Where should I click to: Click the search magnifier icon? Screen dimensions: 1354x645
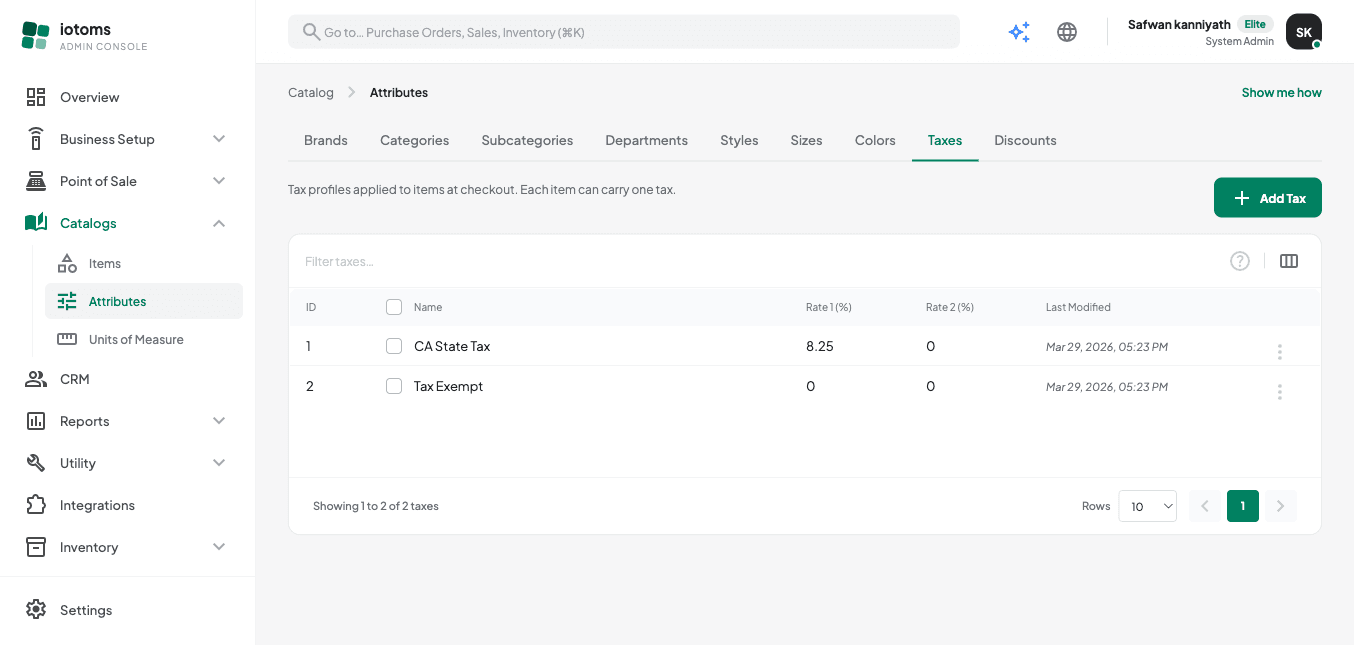[311, 32]
